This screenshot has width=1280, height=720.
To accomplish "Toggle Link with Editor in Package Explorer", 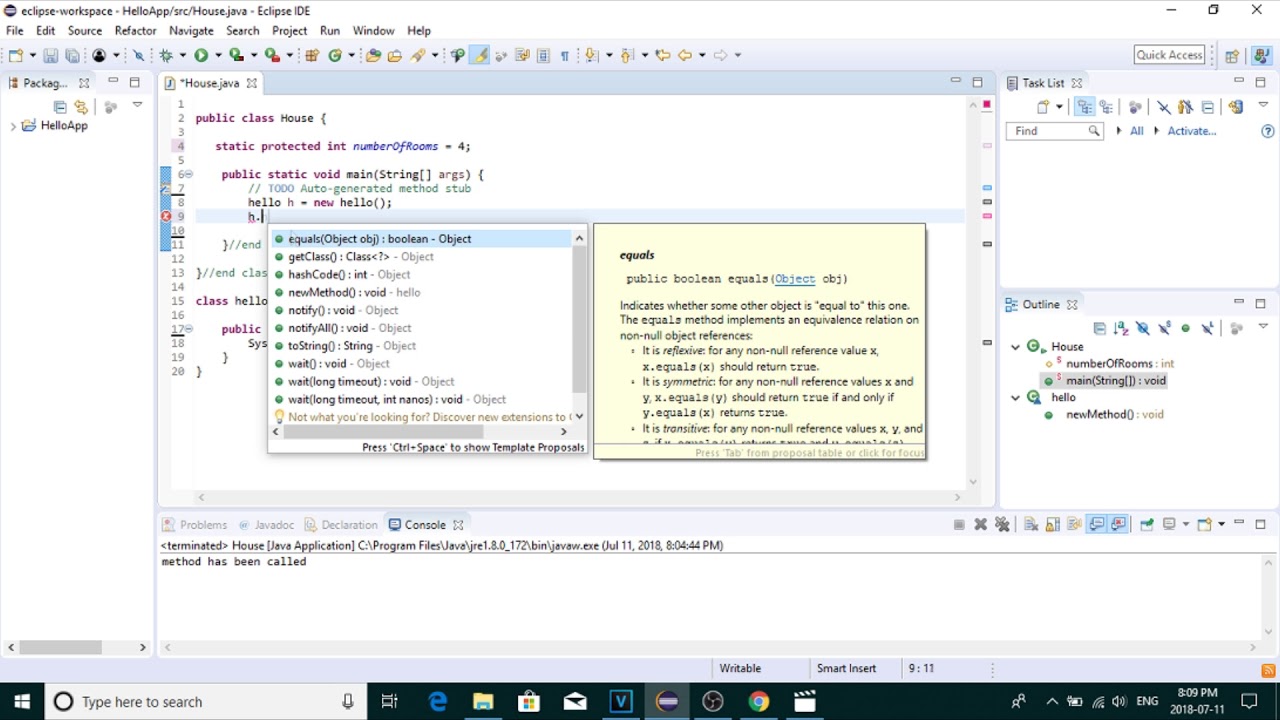I will coord(82,106).
